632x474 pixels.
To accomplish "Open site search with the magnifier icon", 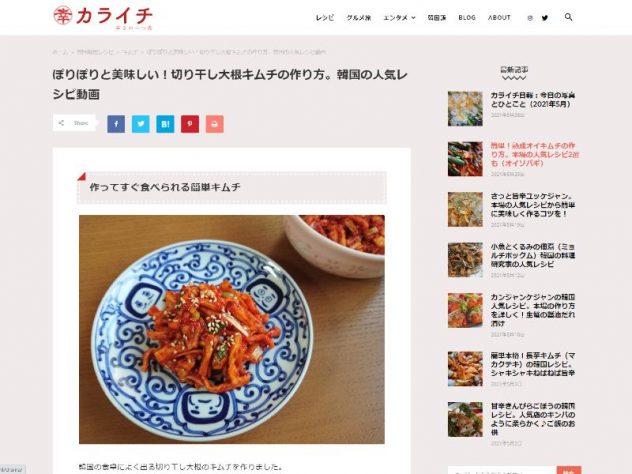I will (568, 17).
